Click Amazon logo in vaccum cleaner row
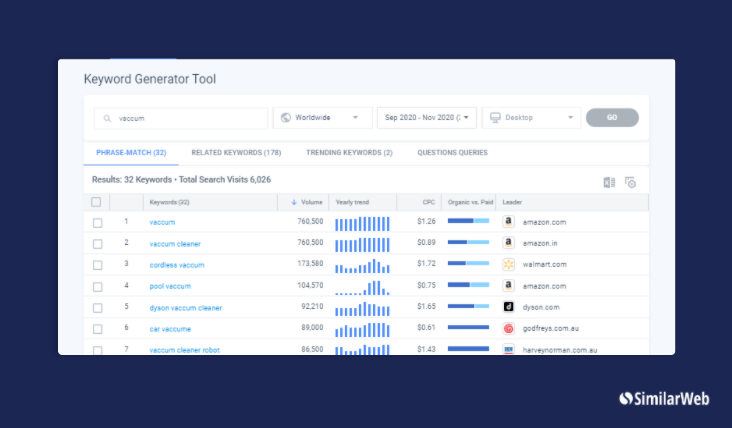732x428 pixels. tap(508, 243)
